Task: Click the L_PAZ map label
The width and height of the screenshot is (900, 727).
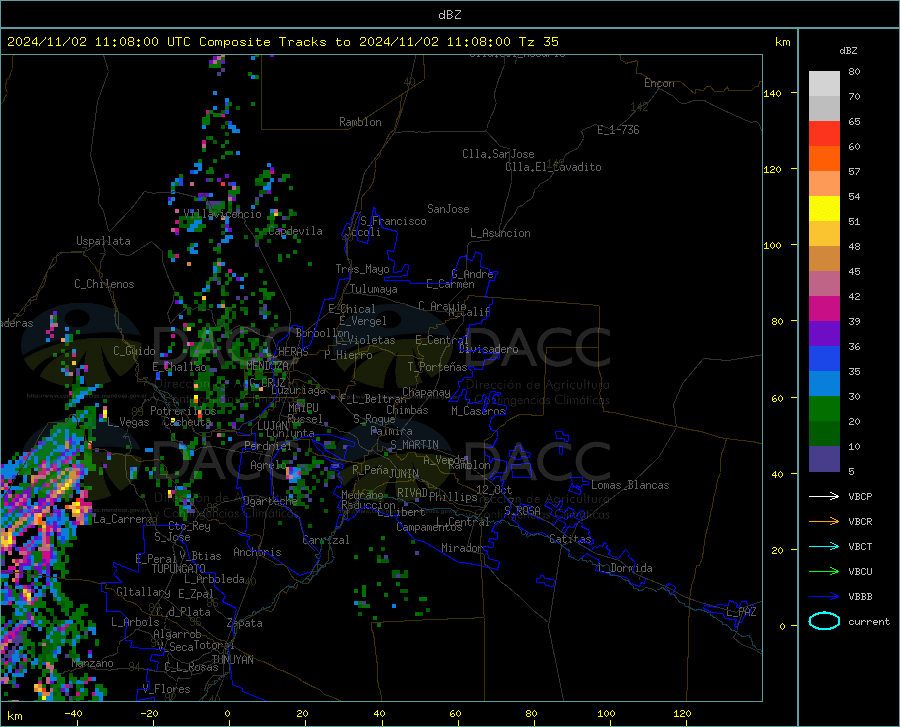Action: coord(741,612)
